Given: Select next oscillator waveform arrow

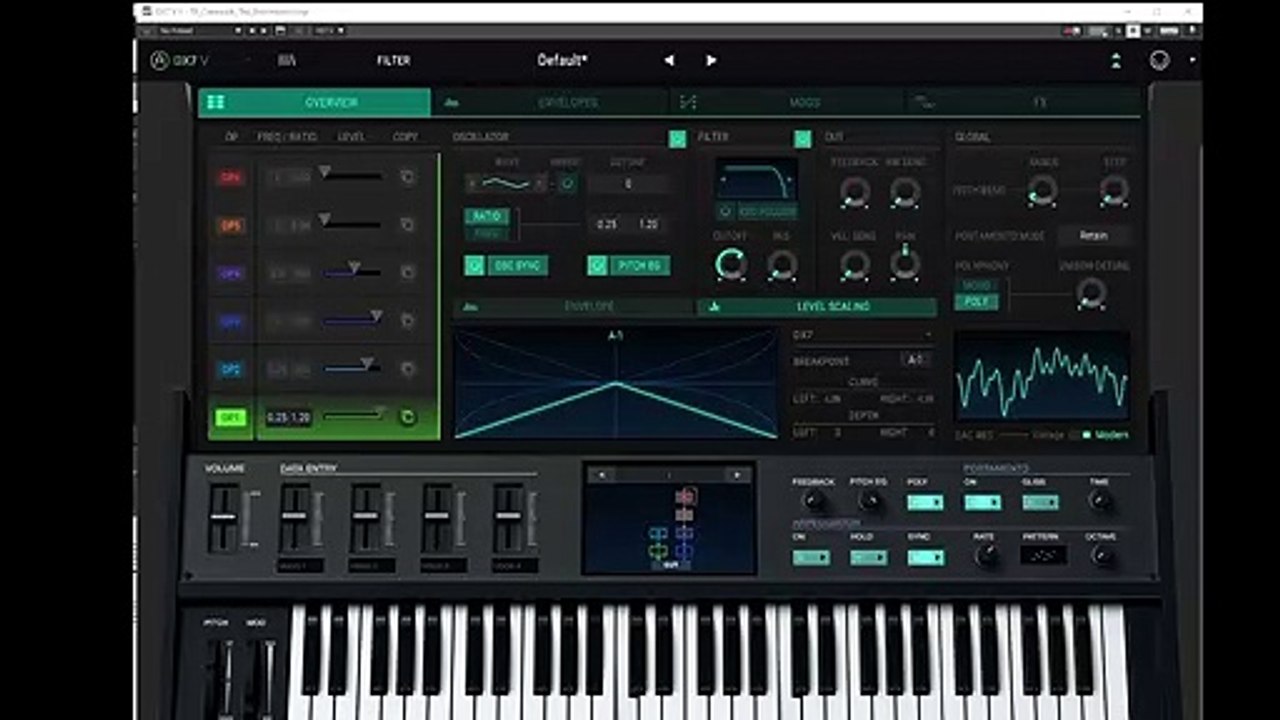Looking at the screenshot, I should (539, 183).
